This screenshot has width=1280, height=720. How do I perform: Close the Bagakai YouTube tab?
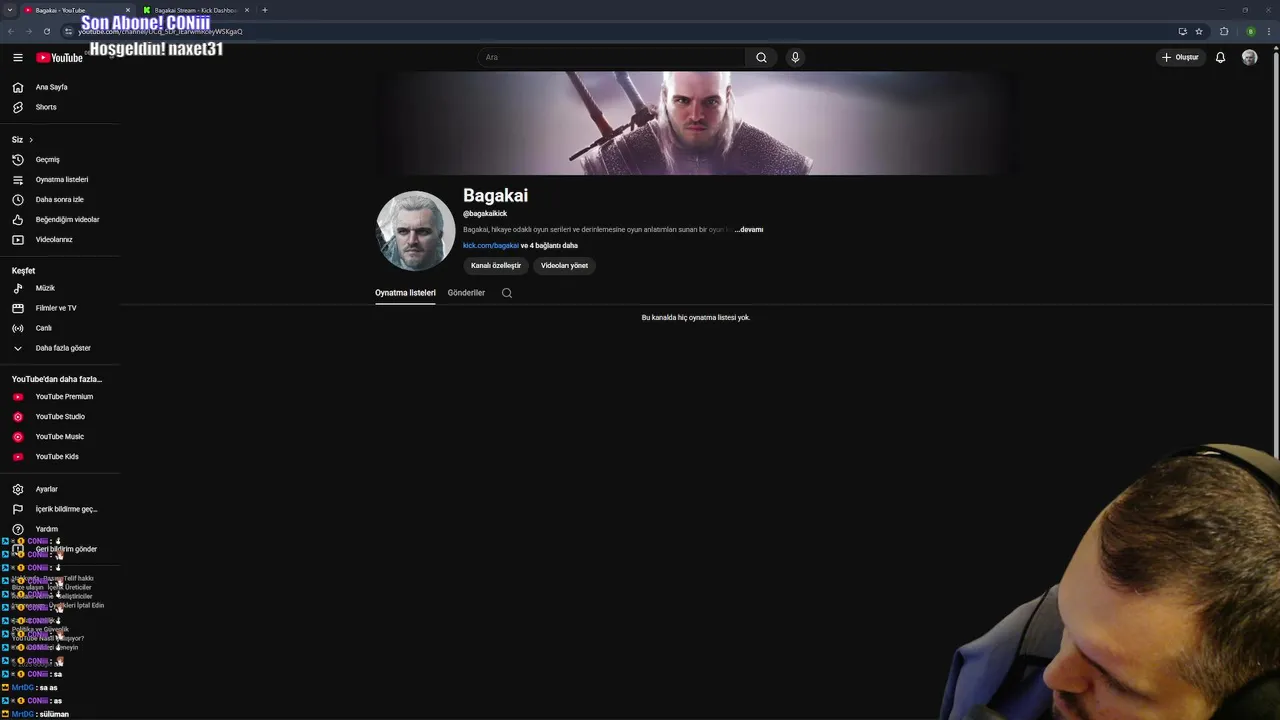click(127, 10)
